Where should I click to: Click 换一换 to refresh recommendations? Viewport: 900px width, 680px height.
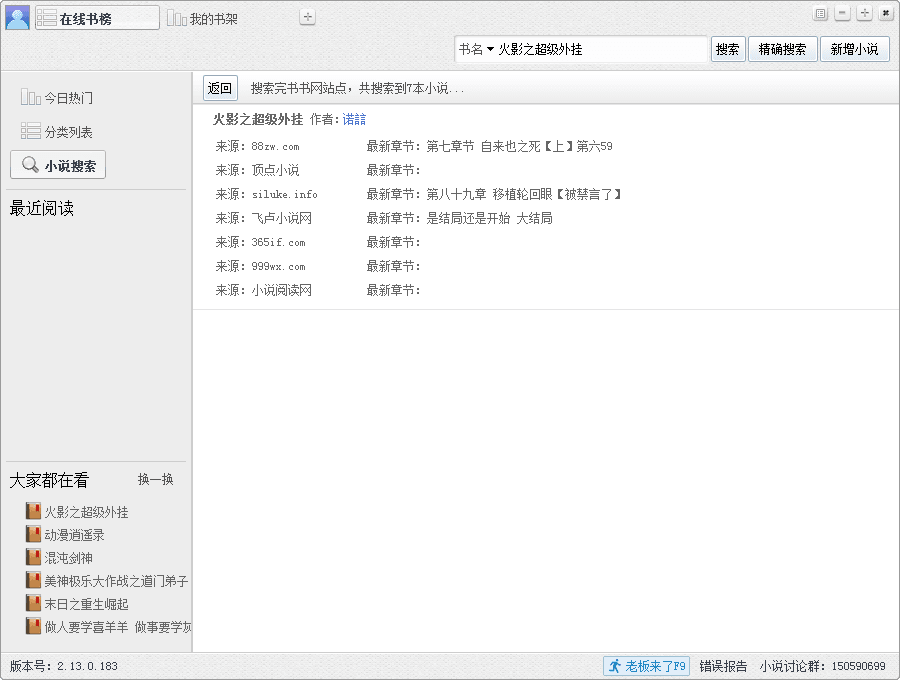pos(155,480)
